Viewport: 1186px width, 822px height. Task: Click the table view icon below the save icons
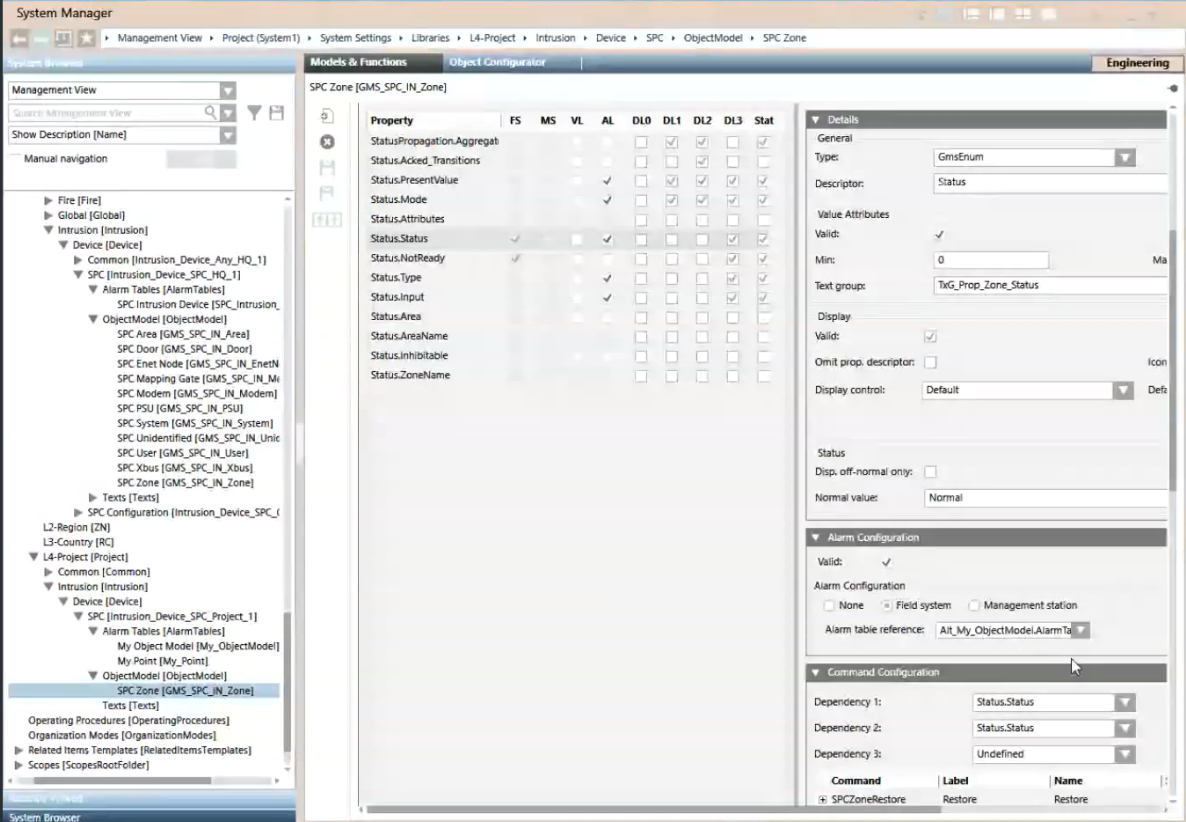click(x=326, y=218)
